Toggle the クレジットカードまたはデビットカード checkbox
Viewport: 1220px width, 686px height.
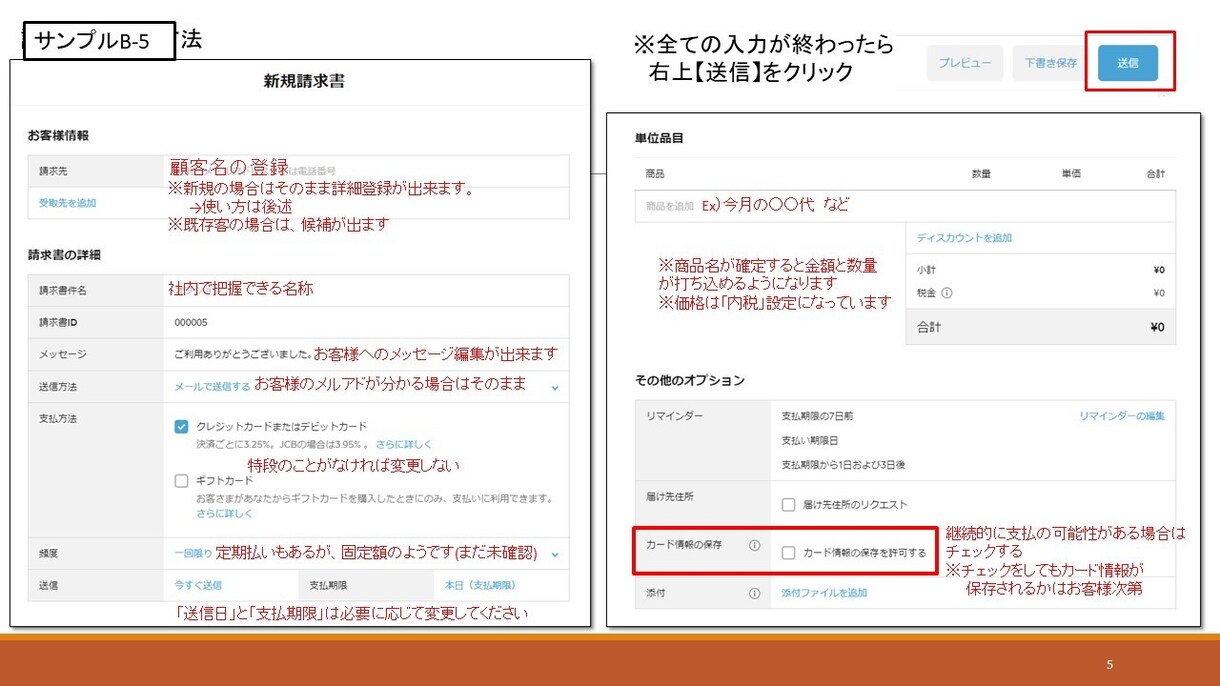click(181, 427)
